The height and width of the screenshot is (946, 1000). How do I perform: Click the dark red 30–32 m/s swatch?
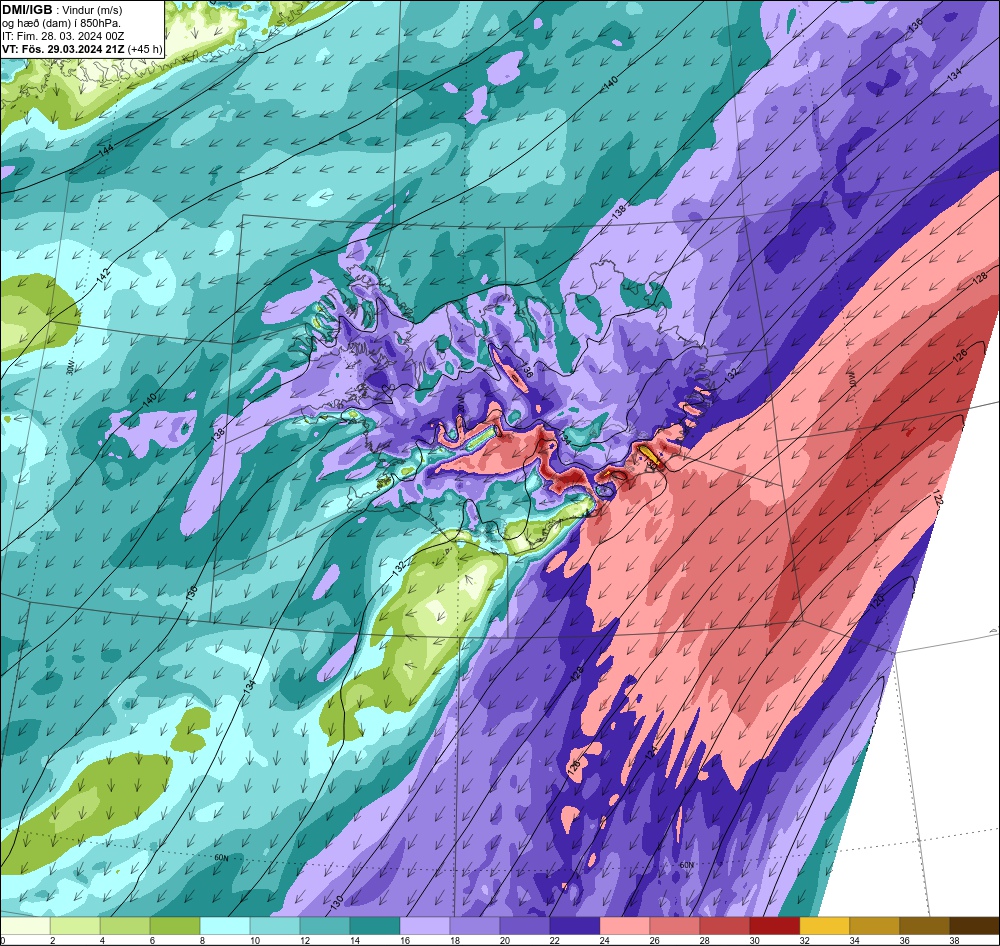(x=774, y=926)
